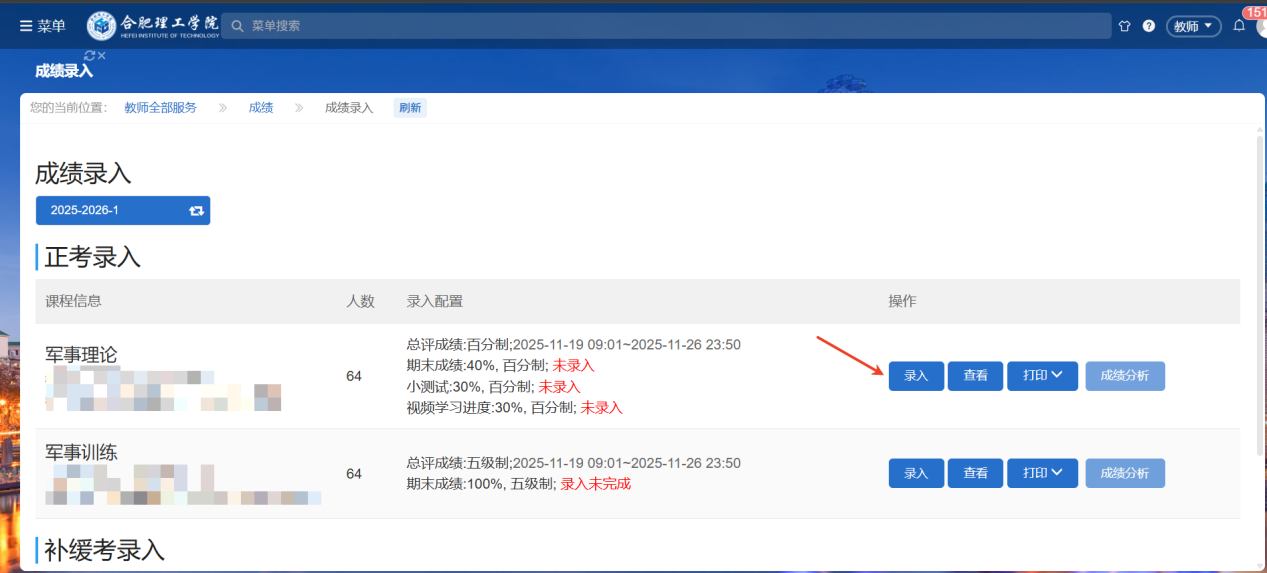Click 视频学习进度:30% config line
The height and width of the screenshot is (573, 1267).
point(515,408)
